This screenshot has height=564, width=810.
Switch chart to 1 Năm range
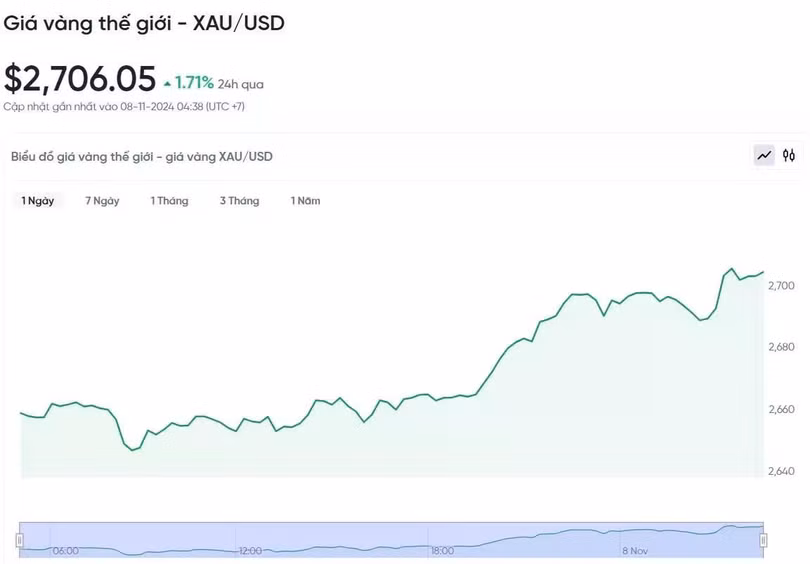pyautogui.click(x=305, y=201)
